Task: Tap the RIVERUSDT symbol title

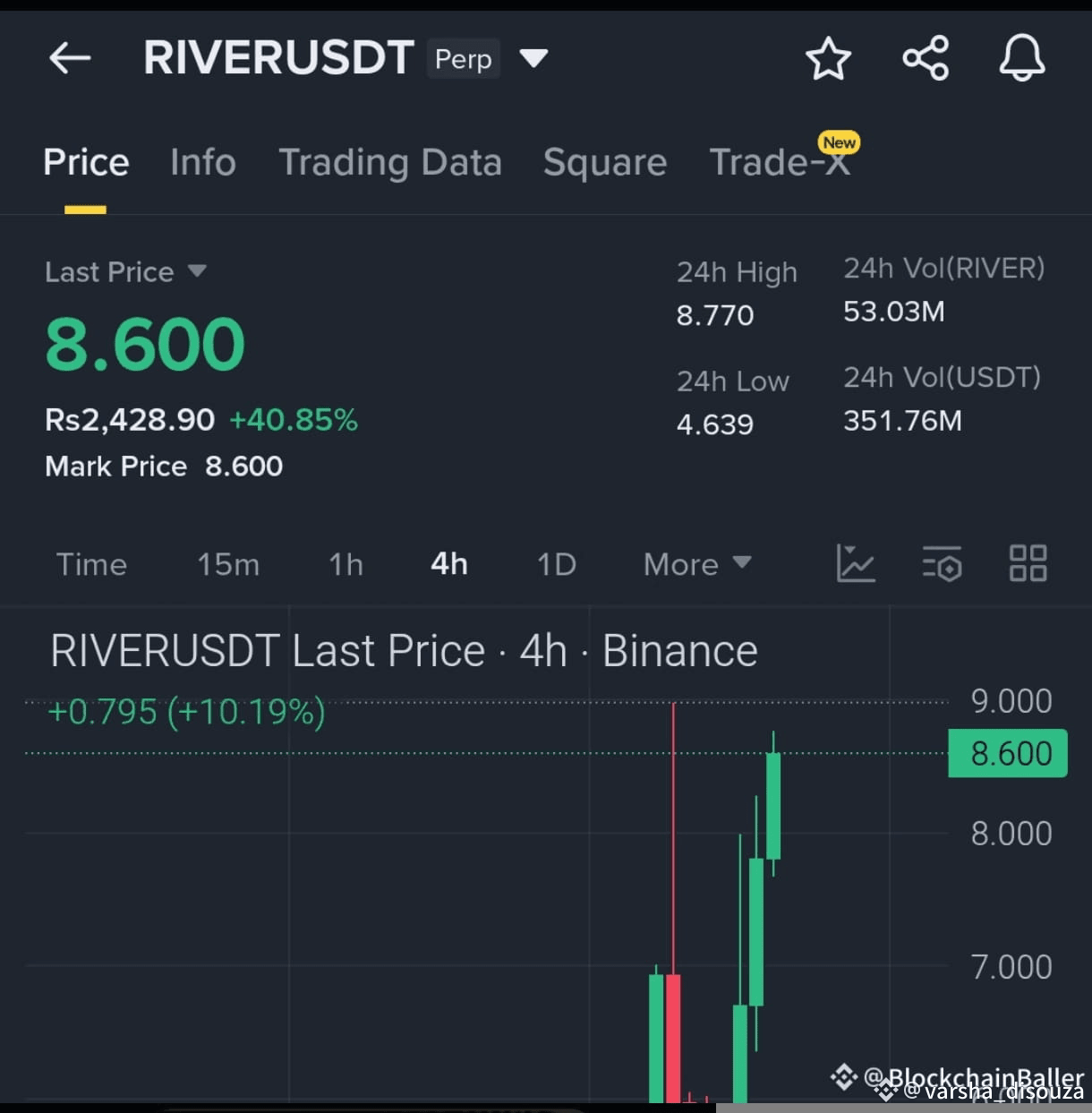Action: tap(278, 58)
